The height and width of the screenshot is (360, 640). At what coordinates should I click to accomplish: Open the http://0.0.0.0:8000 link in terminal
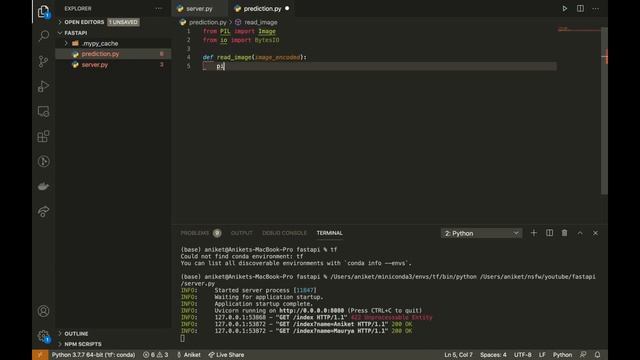point(311,311)
